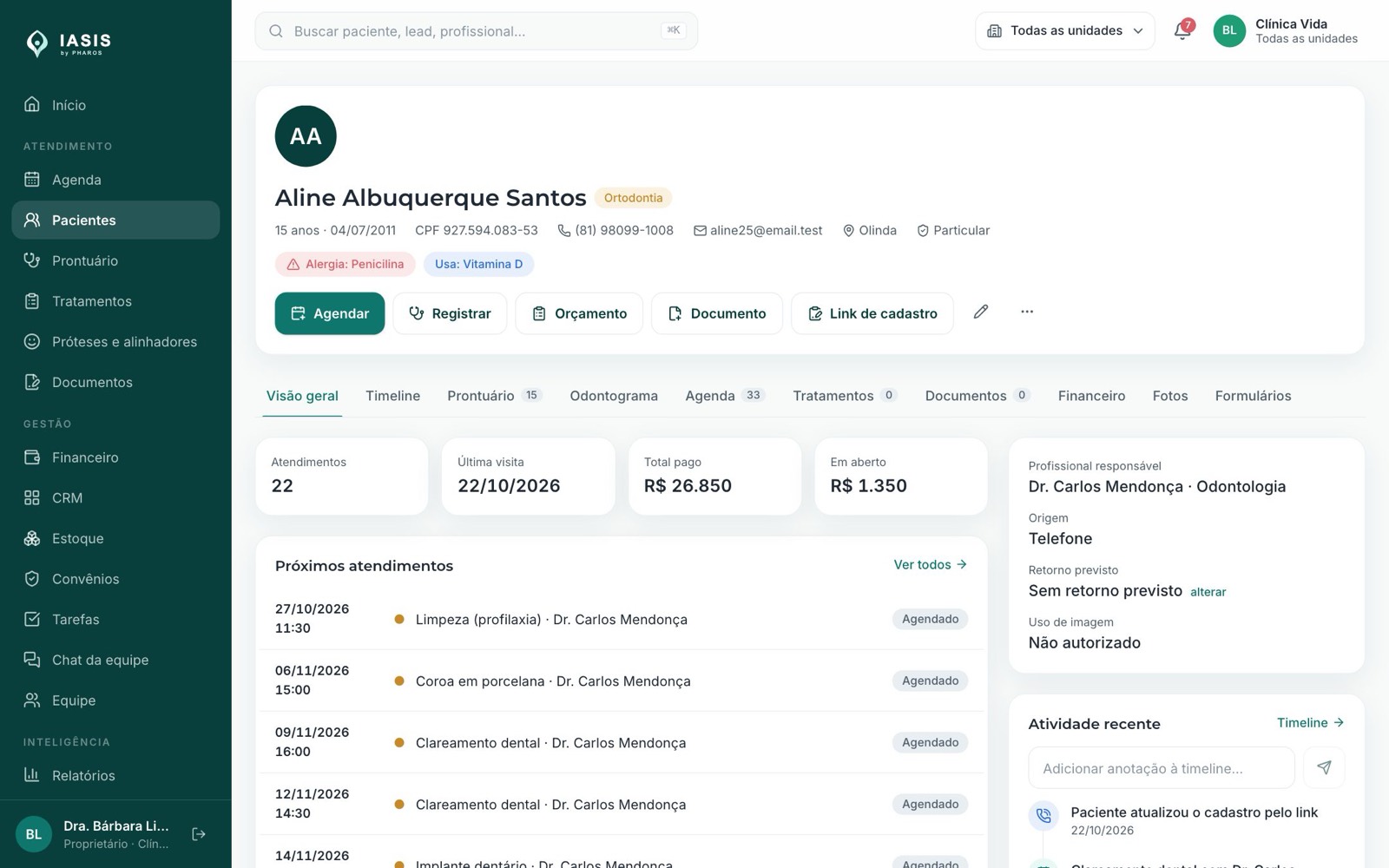The image size is (1389, 868).
Task: Open Estoque in the sidebar
Action: [115, 538]
